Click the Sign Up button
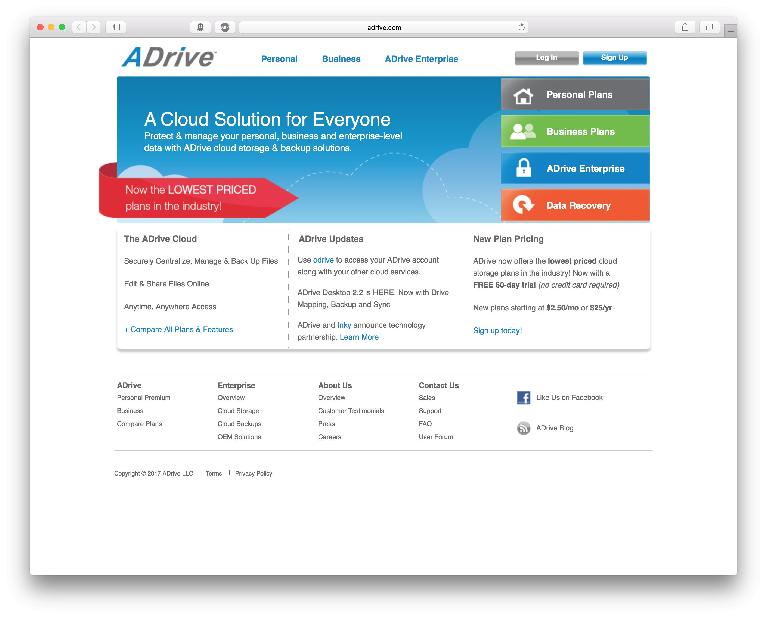The height and width of the screenshot is (619, 768). click(615, 58)
